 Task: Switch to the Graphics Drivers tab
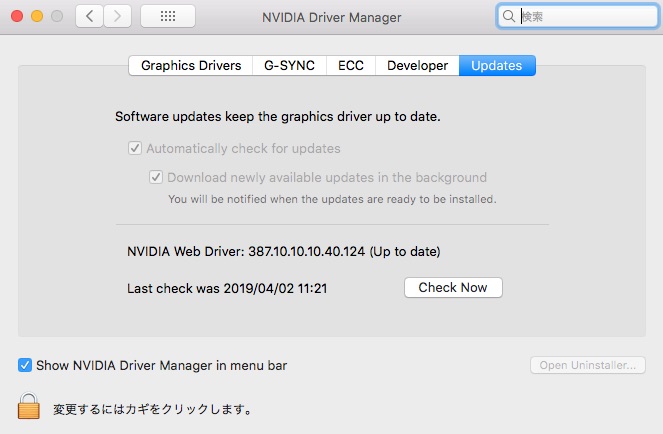191,66
